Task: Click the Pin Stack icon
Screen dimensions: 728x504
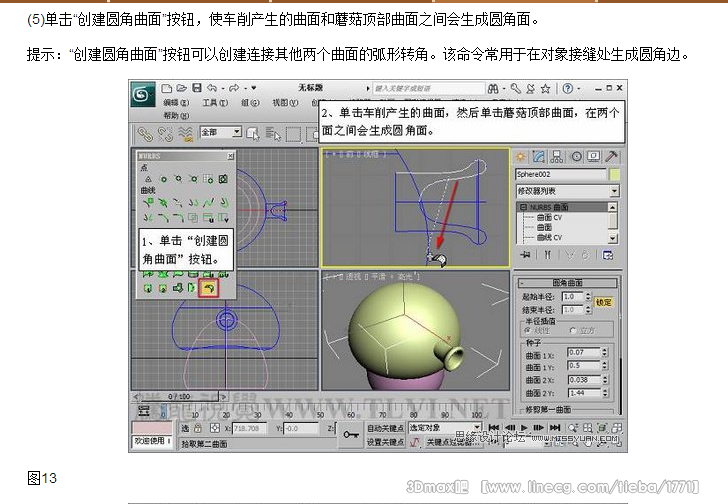Action: tap(525, 255)
